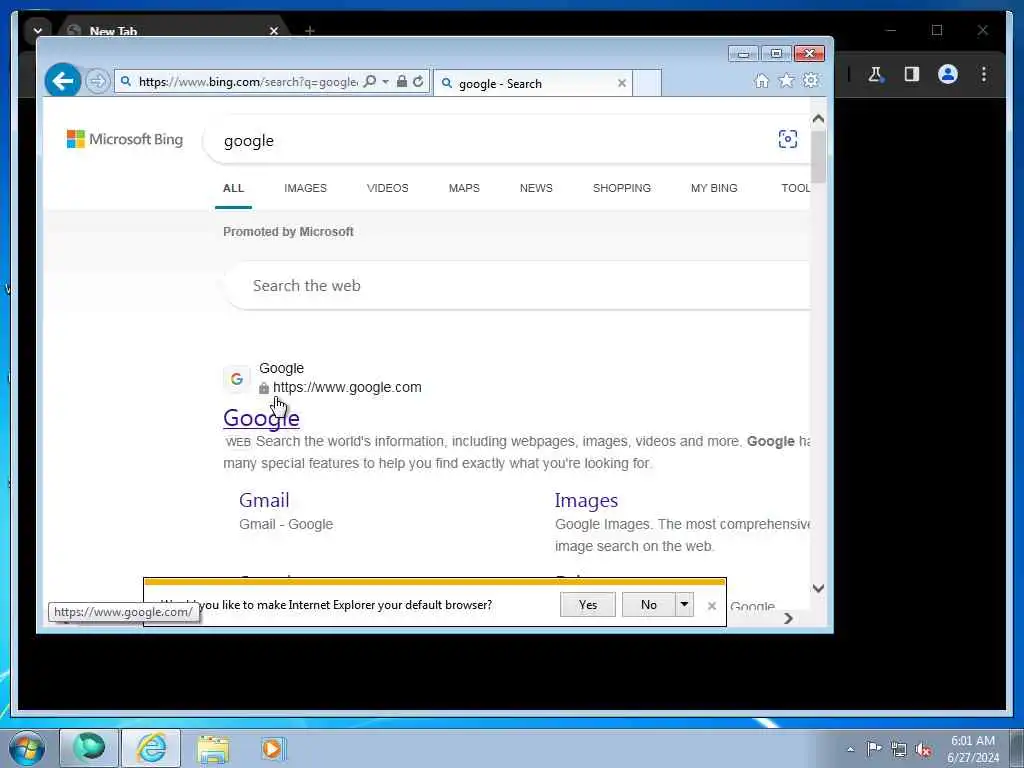The width and height of the screenshot is (1024, 768).
Task: Minimize the Internet Explorer window
Action: click(x=743, y=54)
